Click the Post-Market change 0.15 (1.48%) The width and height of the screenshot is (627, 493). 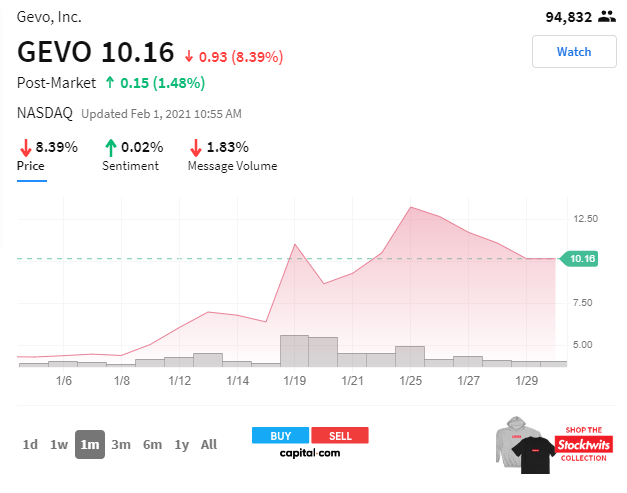click(155, 83)
